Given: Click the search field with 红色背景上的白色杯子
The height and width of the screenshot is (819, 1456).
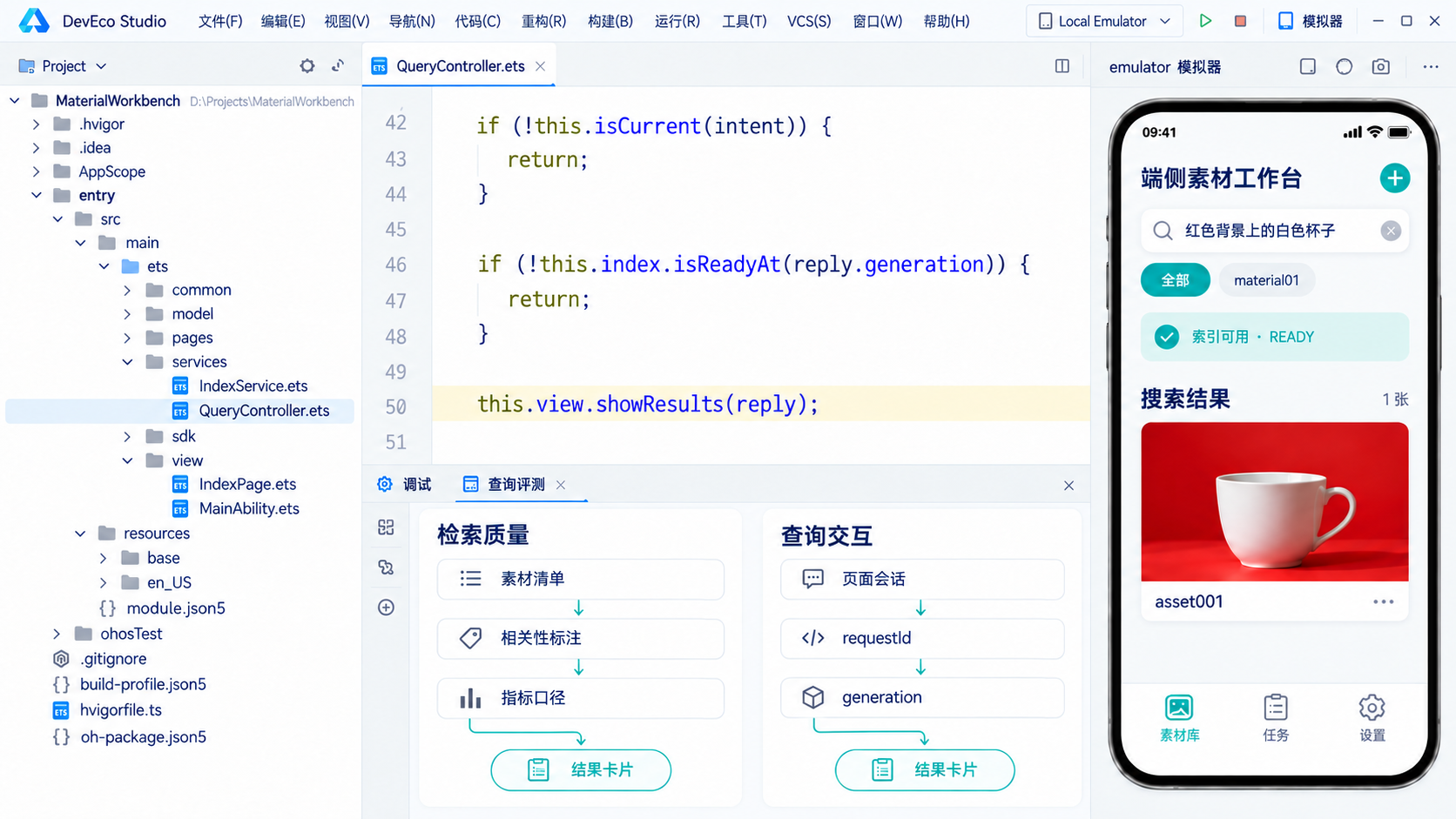Looking at the screenshot, I should (1275, 231).
